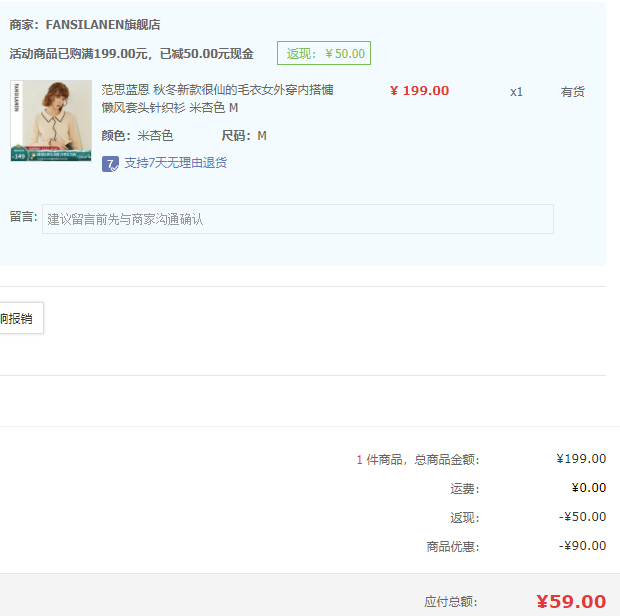Click the 应付总额 ¥59.00 total
The height and width of the screenshot is (616, 620).
coord(571,601)
